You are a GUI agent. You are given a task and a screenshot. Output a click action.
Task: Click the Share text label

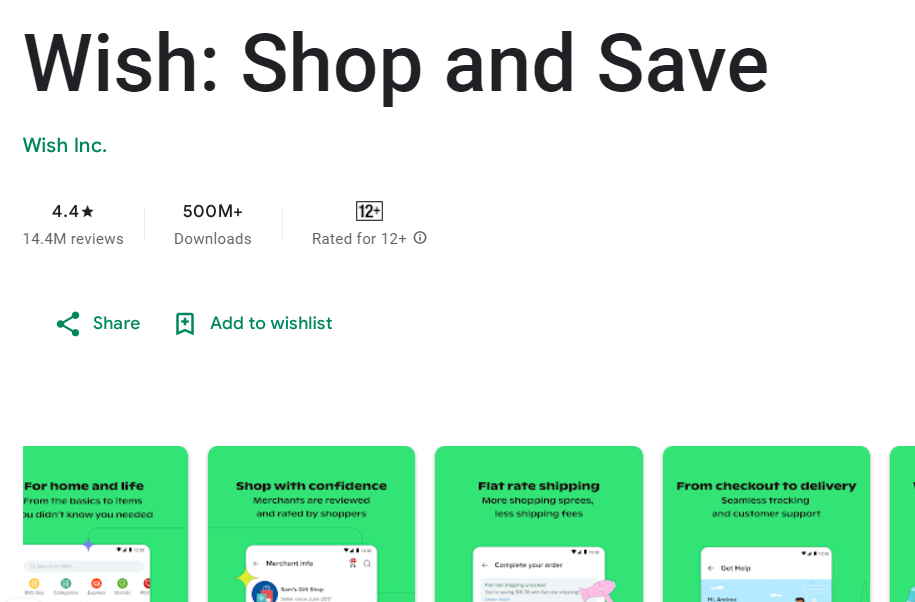[x=117, y=323]
